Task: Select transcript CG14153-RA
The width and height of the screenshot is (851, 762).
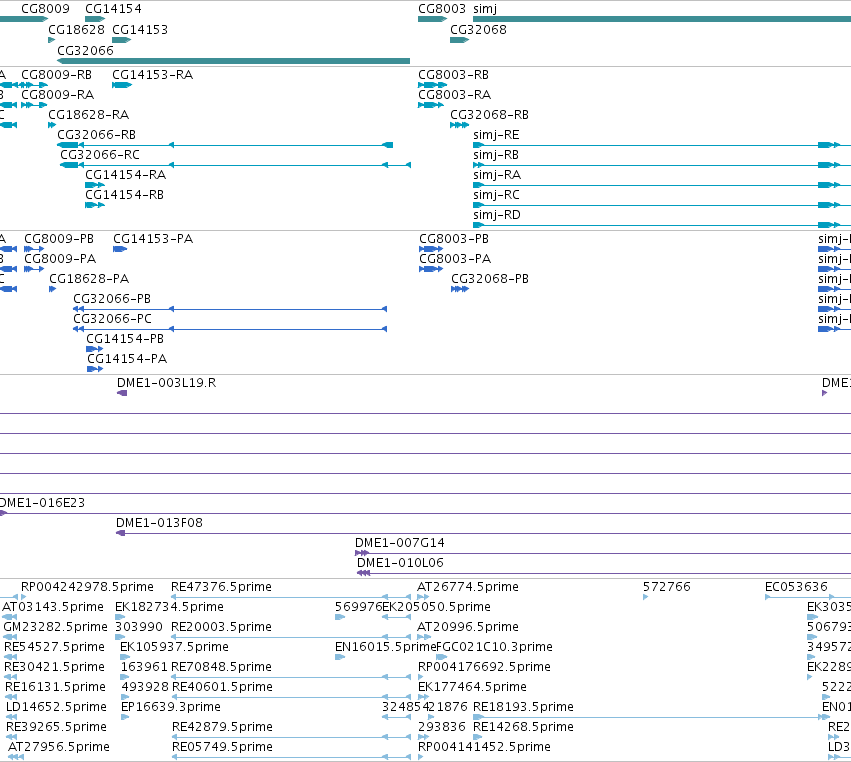Action: point(153,74)
